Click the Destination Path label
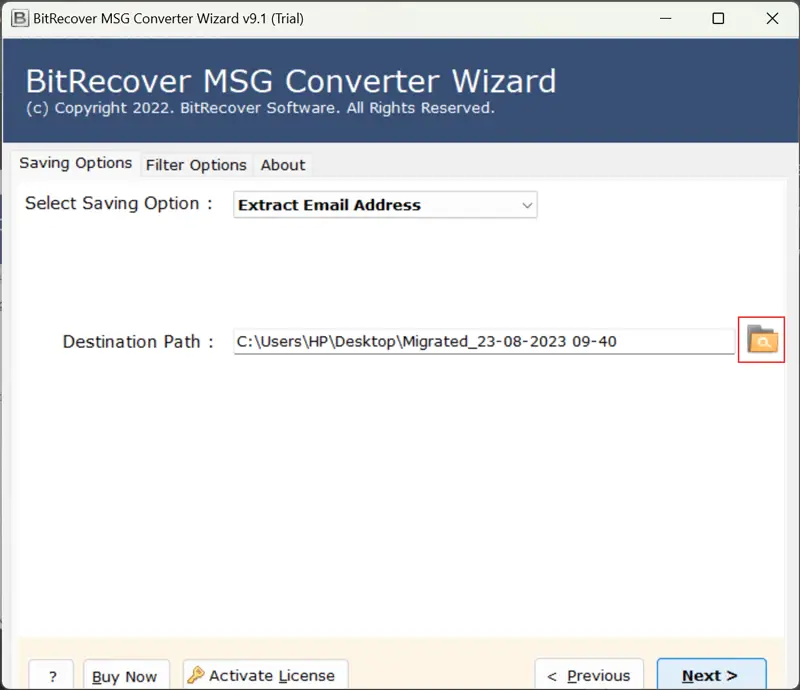Viewport: 800px width, 690px height. (138, 341)
